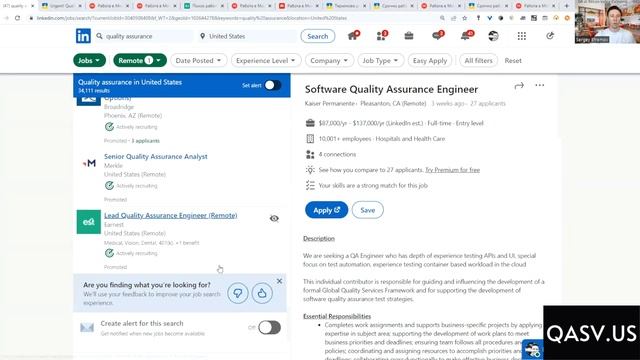Open the Lead Quality Assurance Engineer (Remote) listing
This screenshot has height=360, width=640.
171,215
